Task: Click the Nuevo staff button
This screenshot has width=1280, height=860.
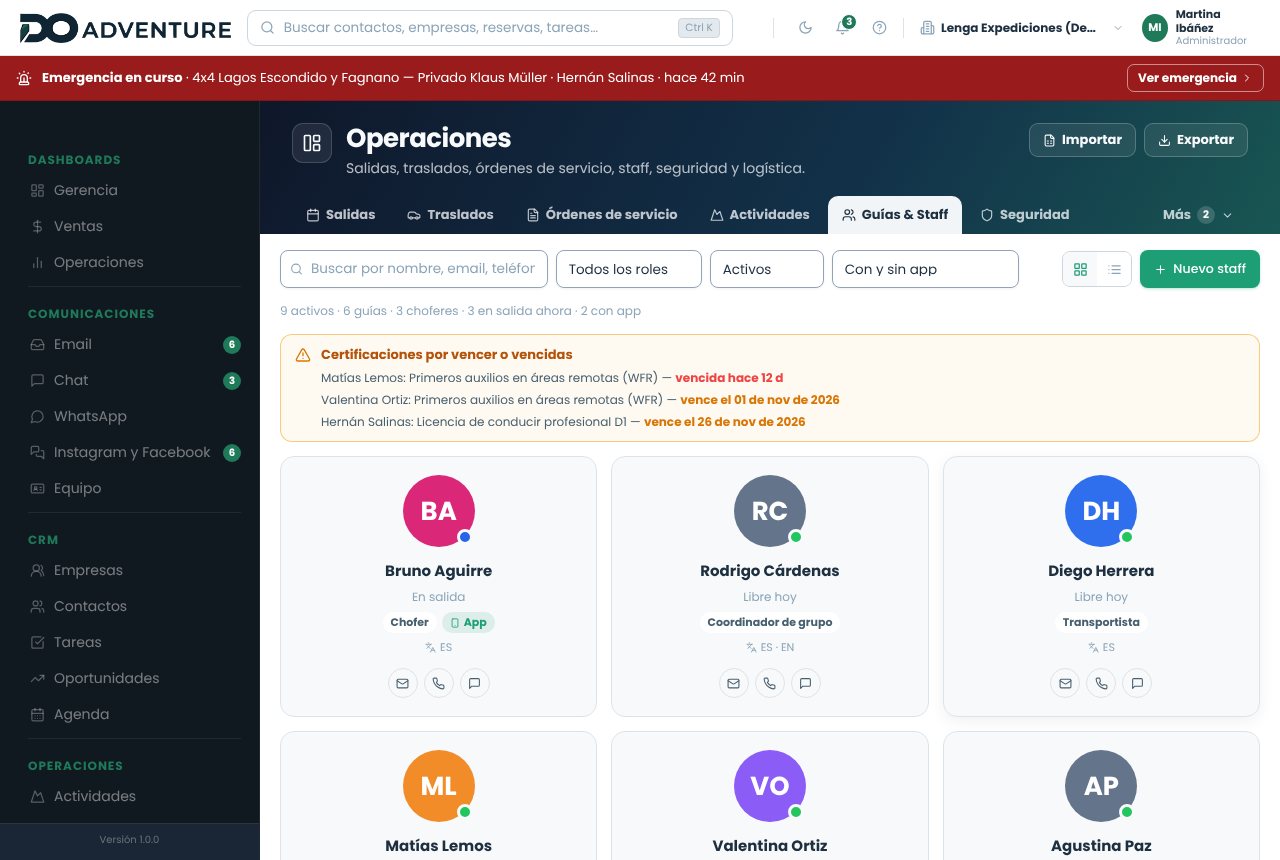Action: [x=1200, y=269]
